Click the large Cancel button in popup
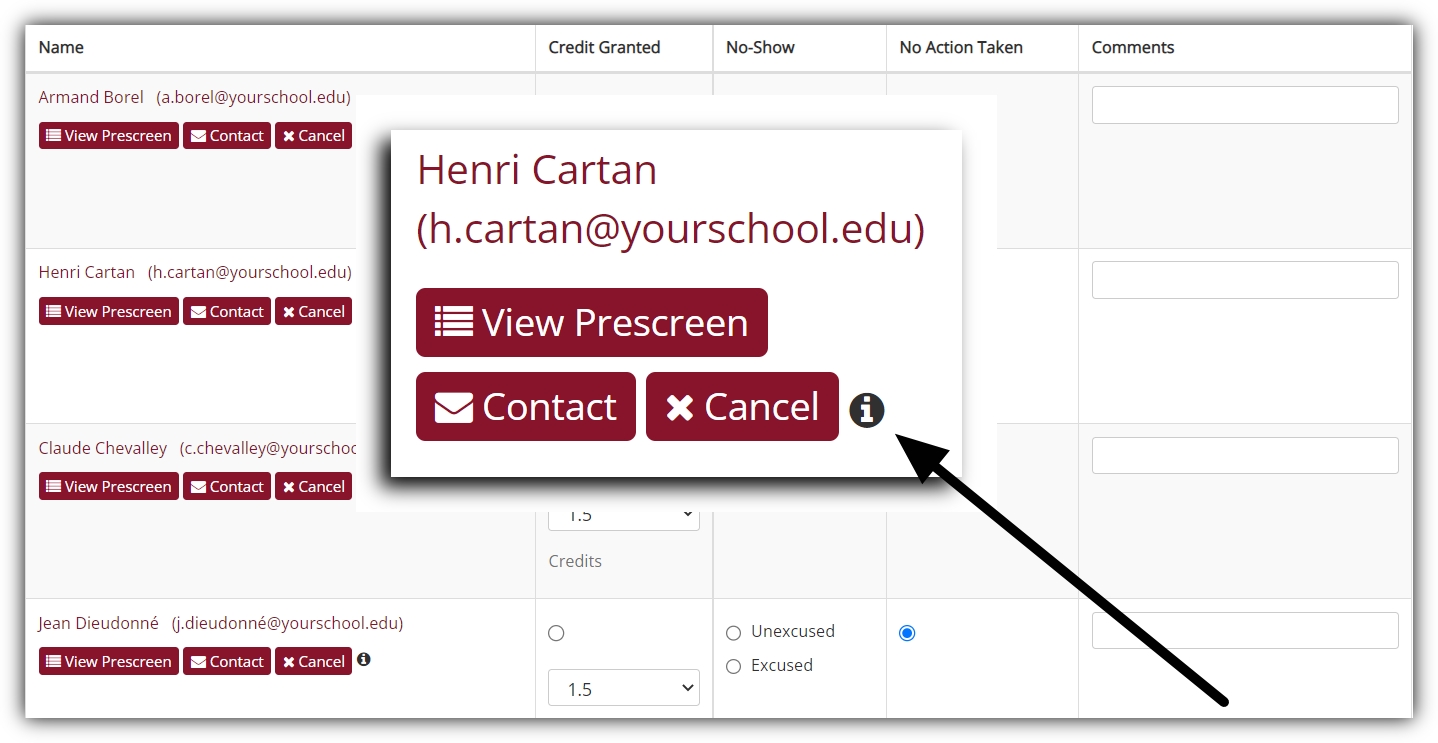Viewport: 1438px width, 743px height. point(741,407)
